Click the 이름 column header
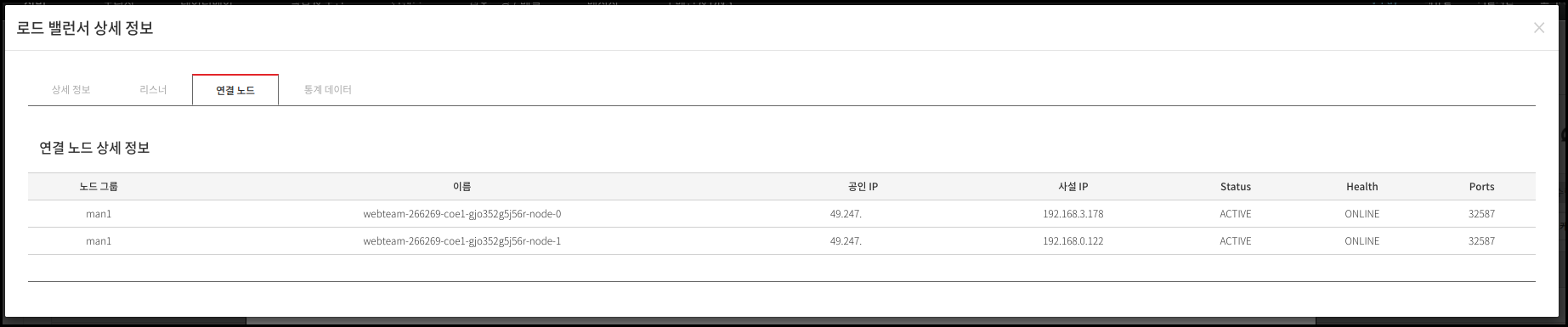 pos(462,187)
